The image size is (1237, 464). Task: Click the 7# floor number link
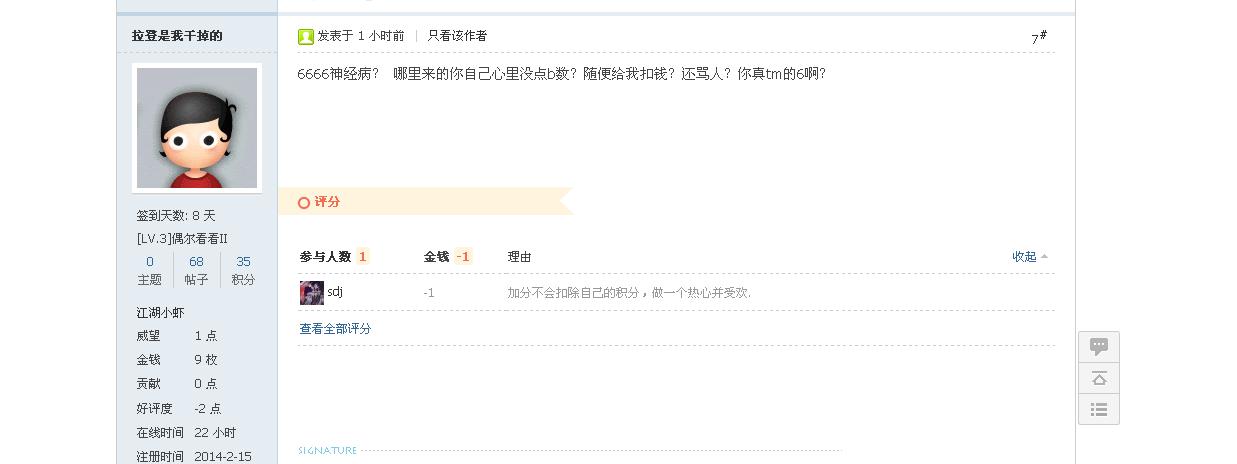point(1039,37)
